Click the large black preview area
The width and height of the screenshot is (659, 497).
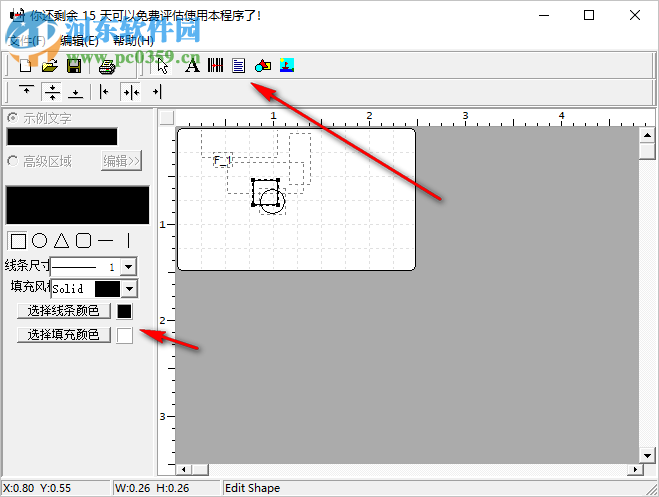click(77, 205)
